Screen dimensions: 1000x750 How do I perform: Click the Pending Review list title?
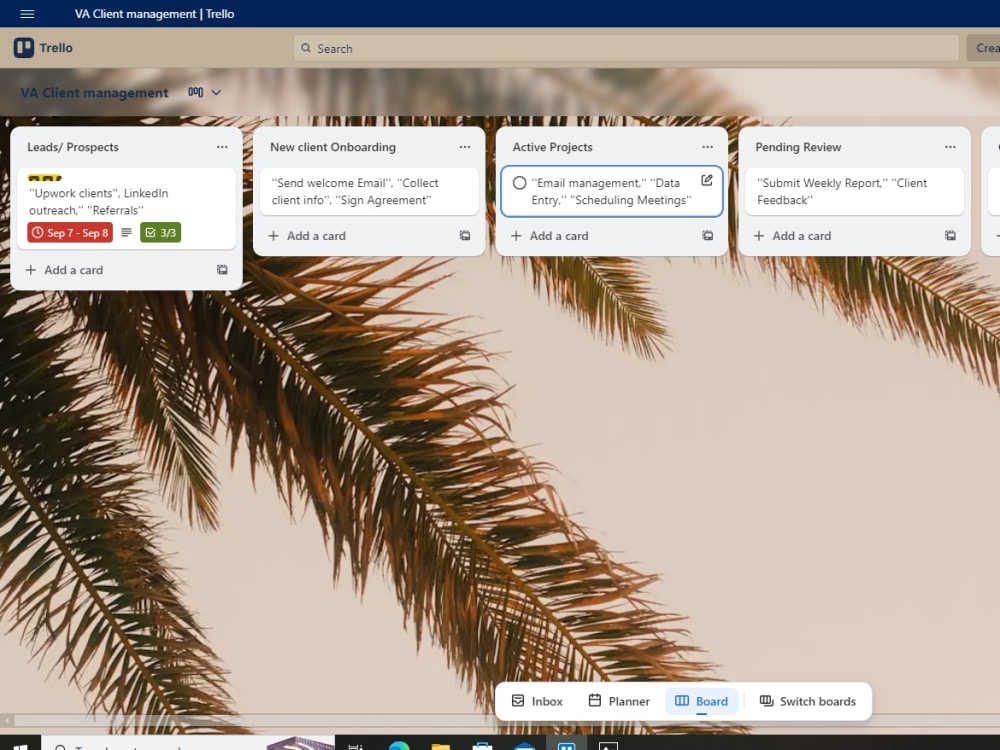[798, 147]
